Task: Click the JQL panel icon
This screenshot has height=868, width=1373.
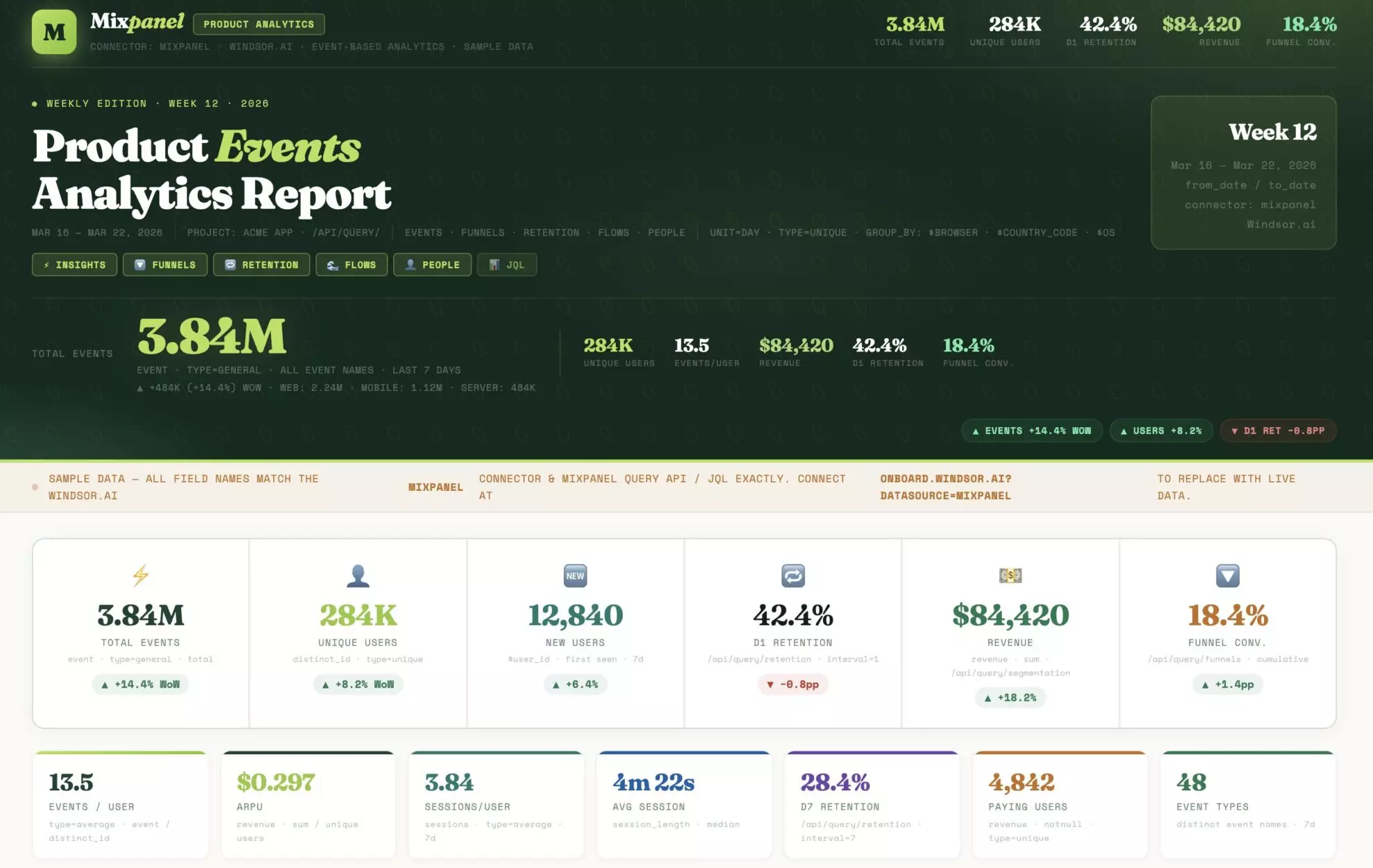Action: [x=494, y=264]
